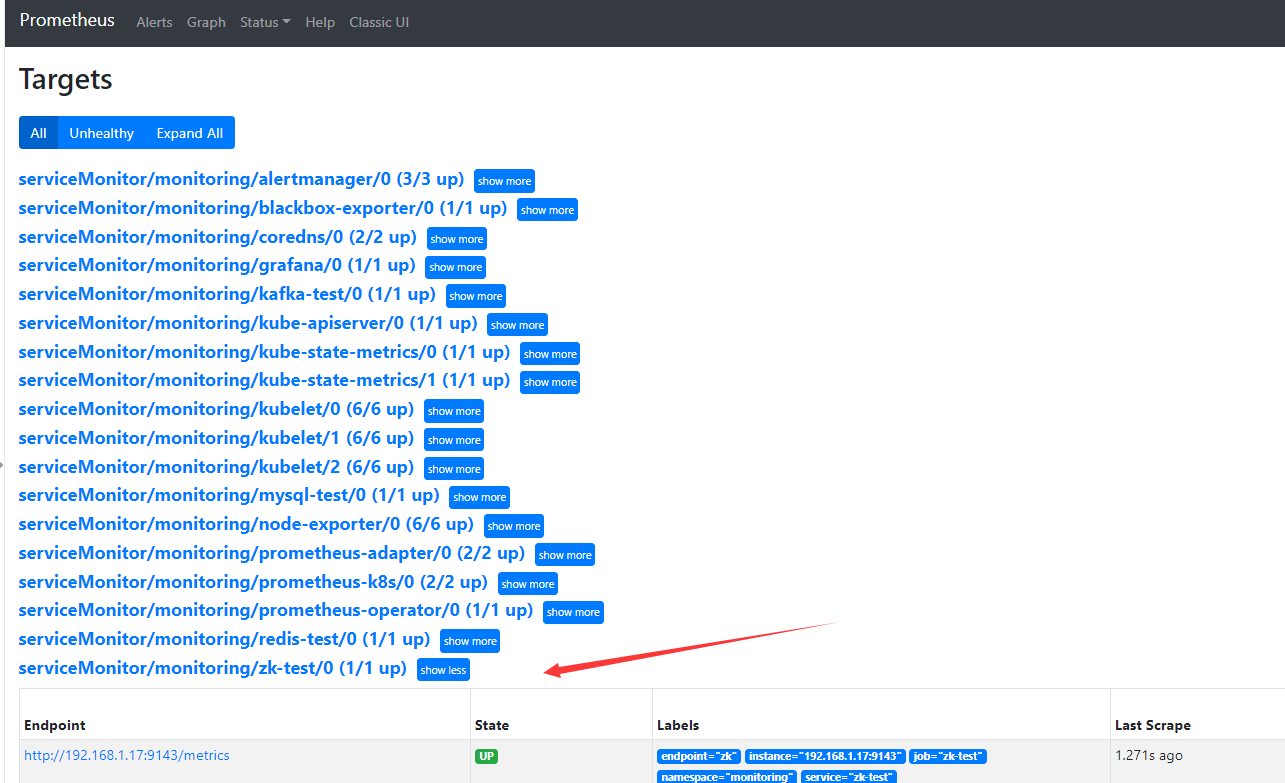Open the kube-state-metrics/0 service monitor heading

264,352
